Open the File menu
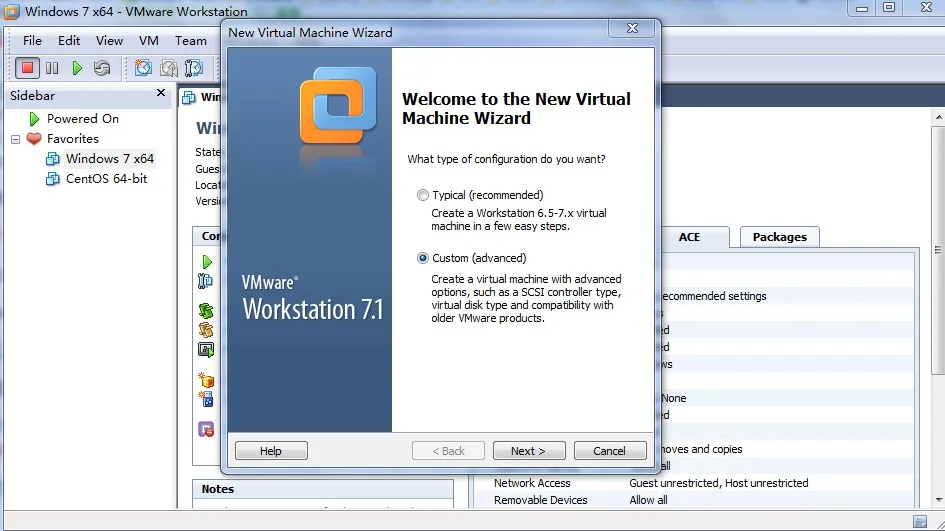 [x=32, y=40]
